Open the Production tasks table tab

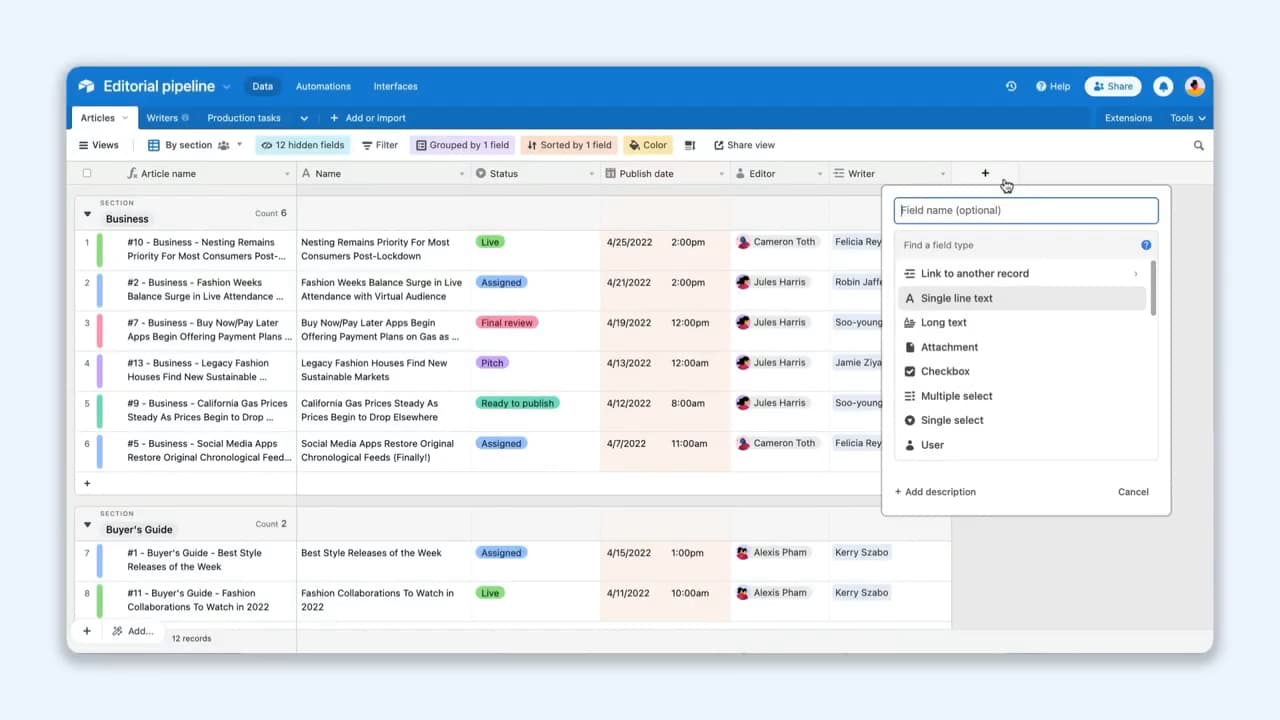pos(244,118)
